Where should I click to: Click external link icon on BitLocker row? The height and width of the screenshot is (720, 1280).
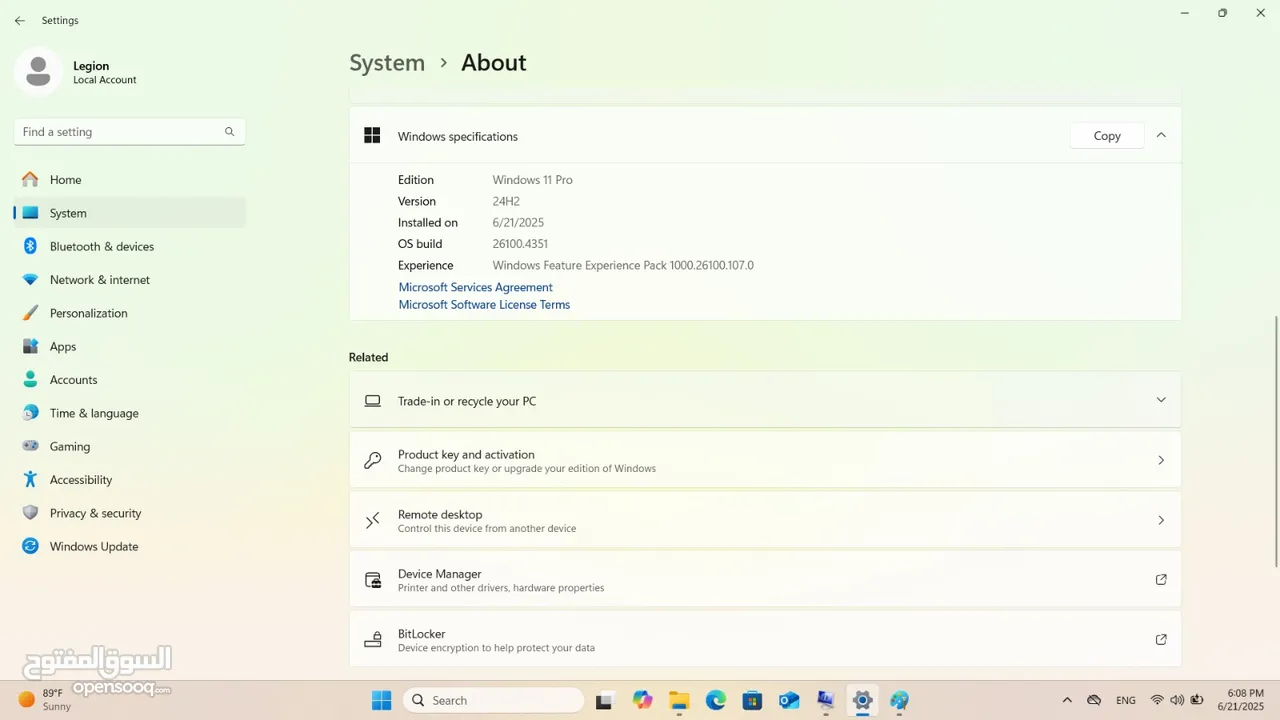(x=1161, y=639)
